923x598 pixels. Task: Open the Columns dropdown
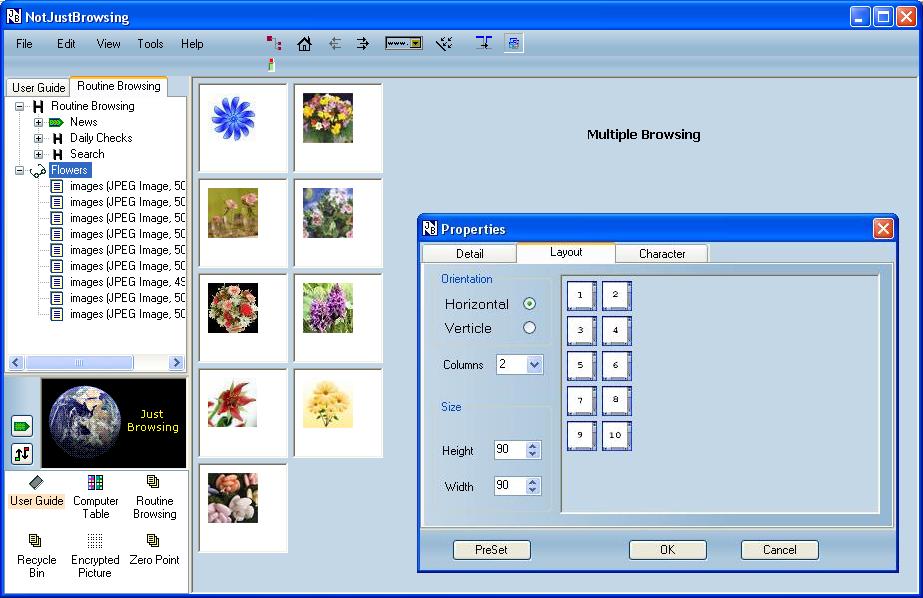tap(534, 365)
